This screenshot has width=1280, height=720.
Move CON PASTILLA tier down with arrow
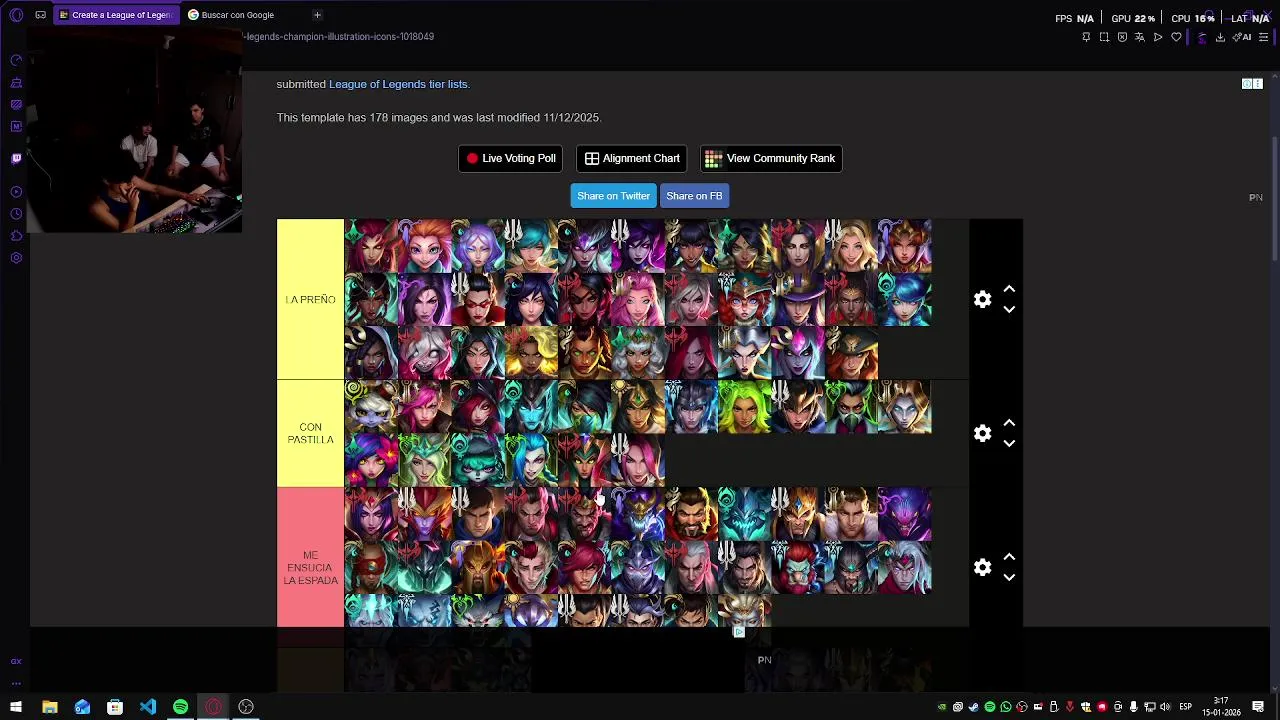[x=1009, y=443]
